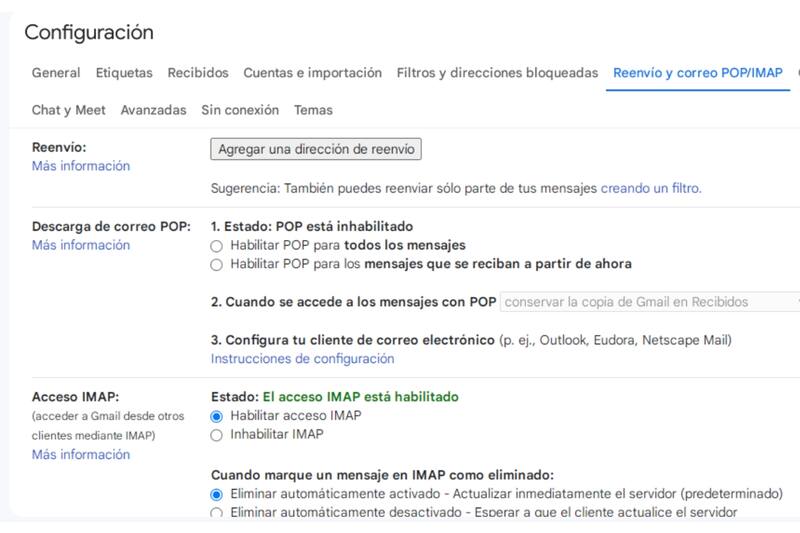This screenshot has width=800, height=533.
Task: Switch to the Etiquetas tab
Action: (x=124, y=73)
